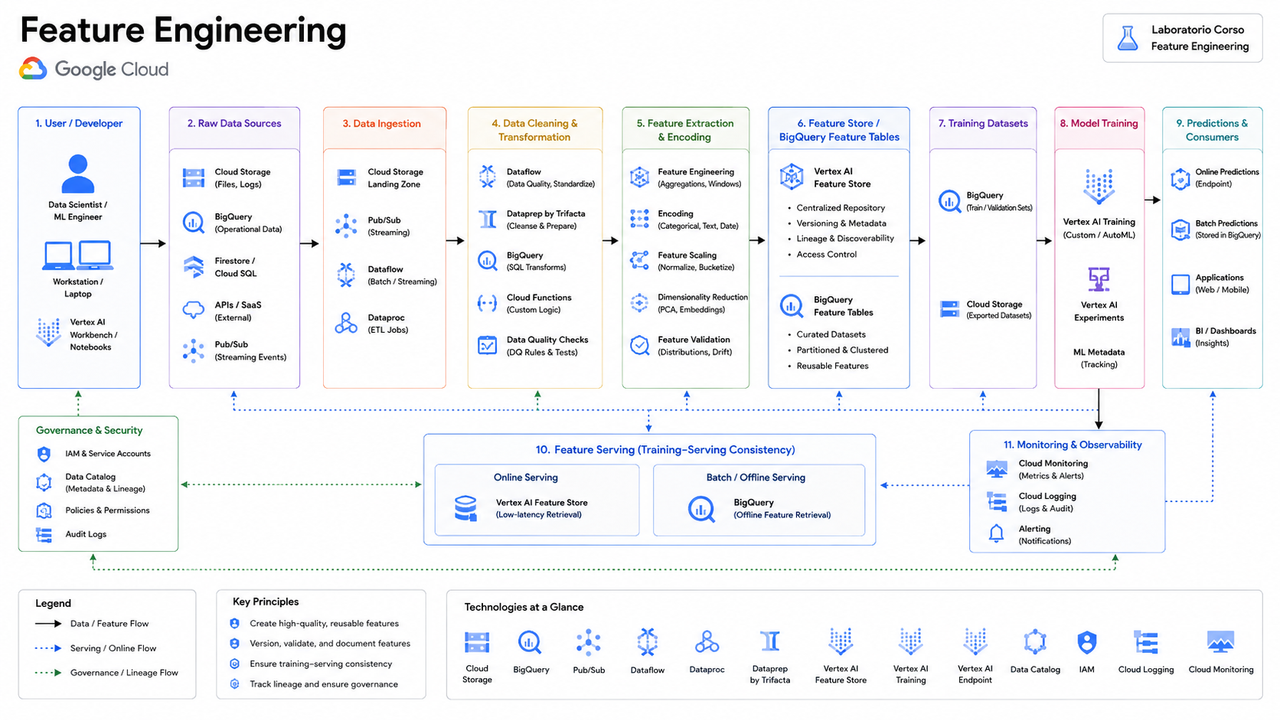Click the '10. Feature Serving' title
Screen dimensions: 1280x720
[x=665, y=450]
